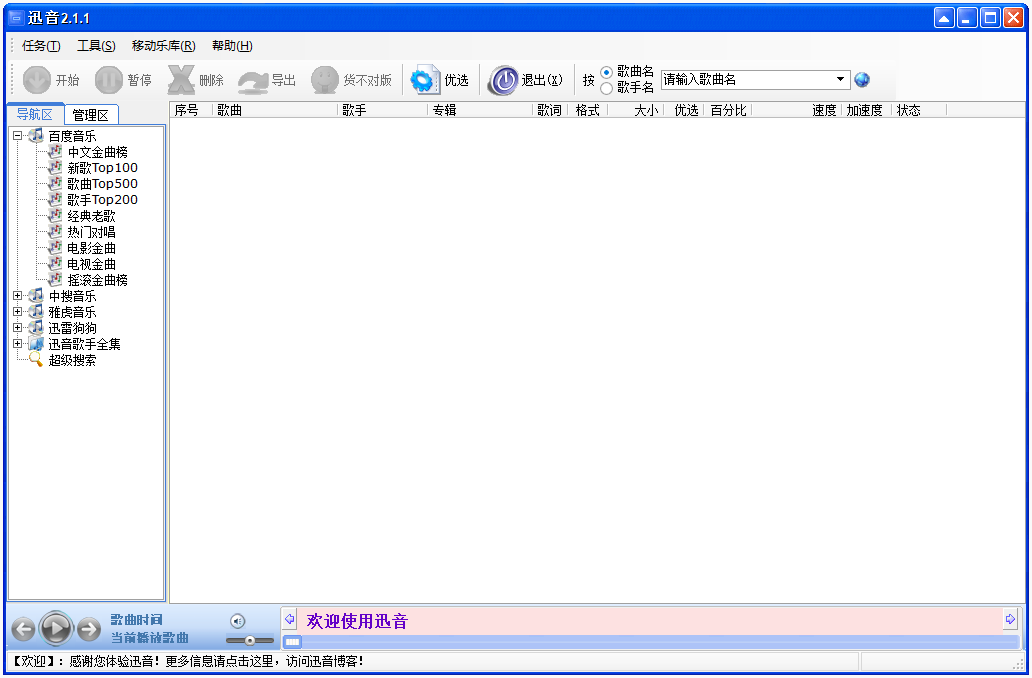1032x678 pixels.
Task: Select 电视金曲 in the tree
Action: 91,264
